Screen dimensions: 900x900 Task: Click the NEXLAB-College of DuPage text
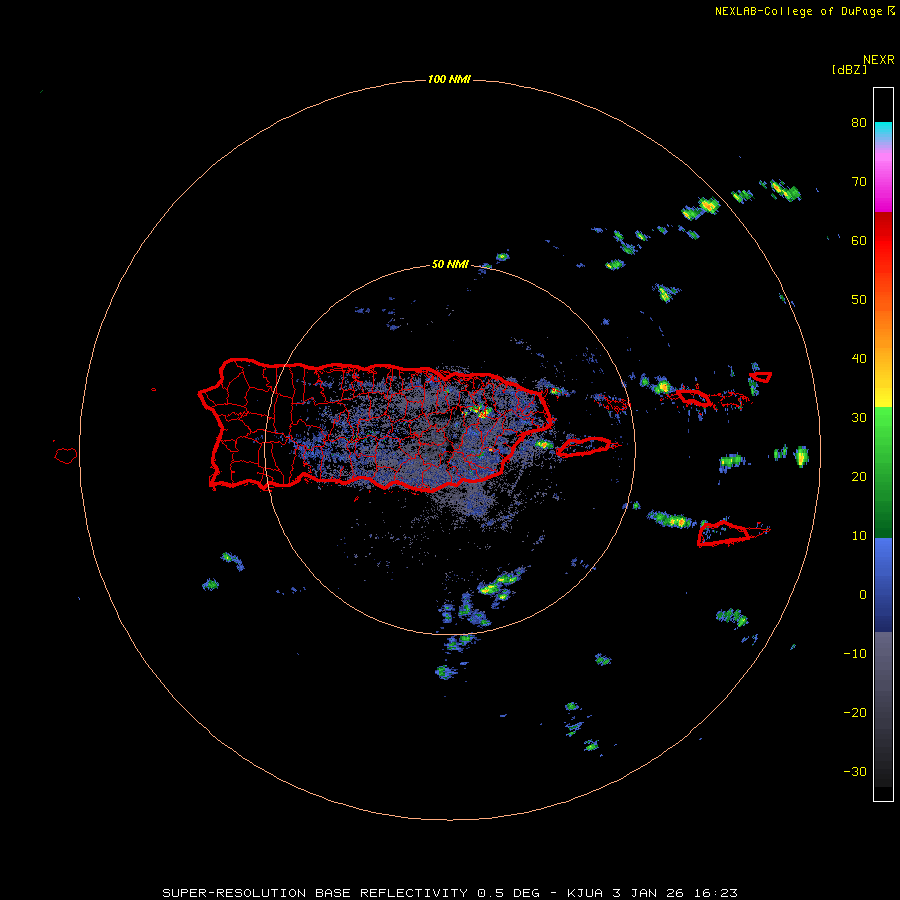click(x=798, y=11)
